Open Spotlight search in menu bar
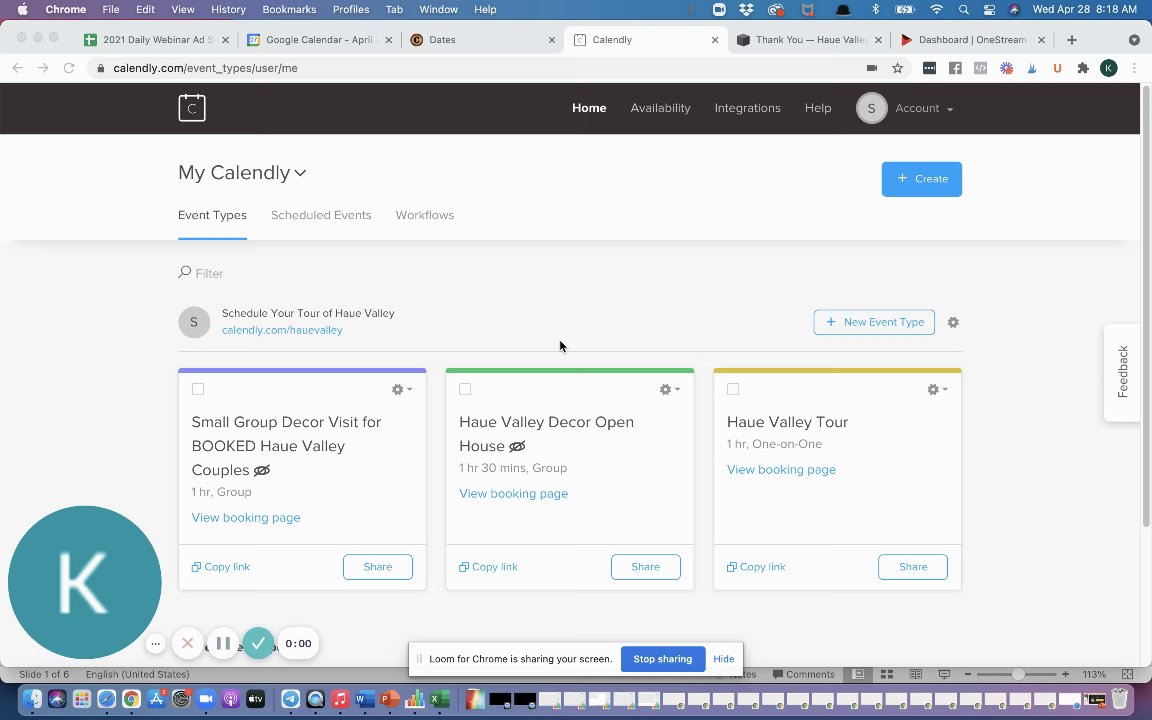This screenshot has height=720, width=1152. click(x=963, y=10)
